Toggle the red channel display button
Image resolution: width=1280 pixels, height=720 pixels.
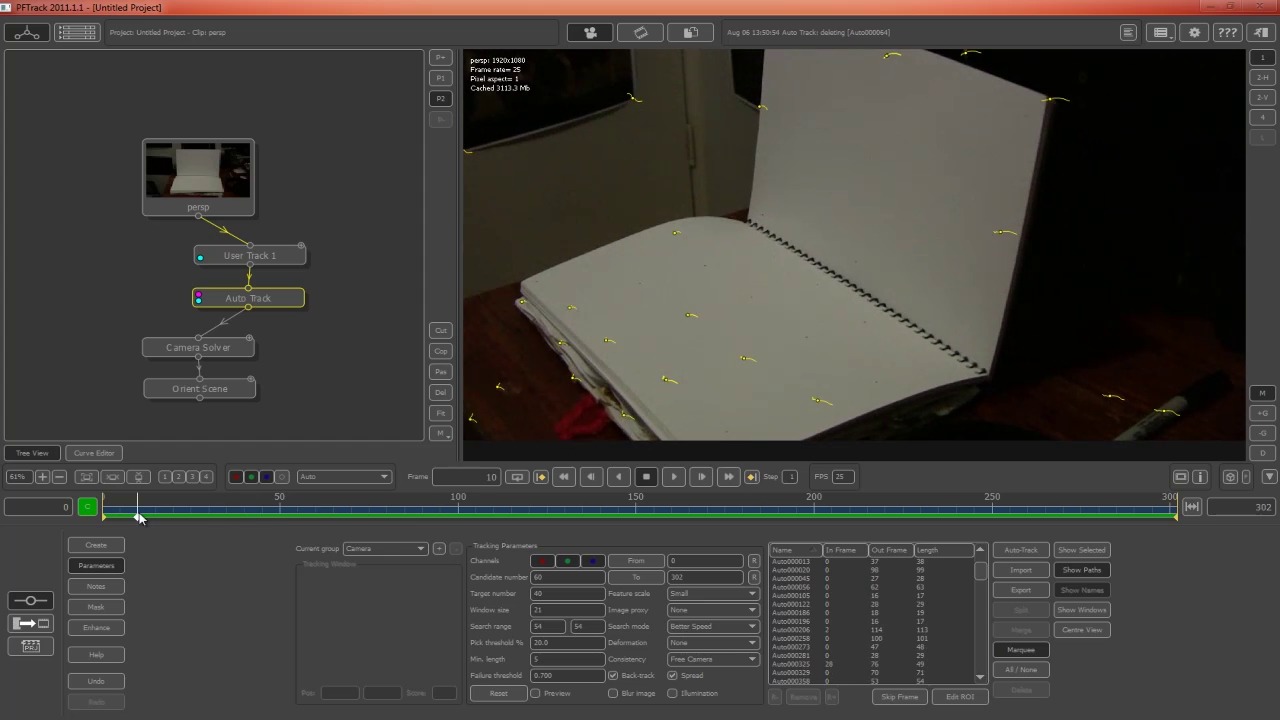(236, 476)
